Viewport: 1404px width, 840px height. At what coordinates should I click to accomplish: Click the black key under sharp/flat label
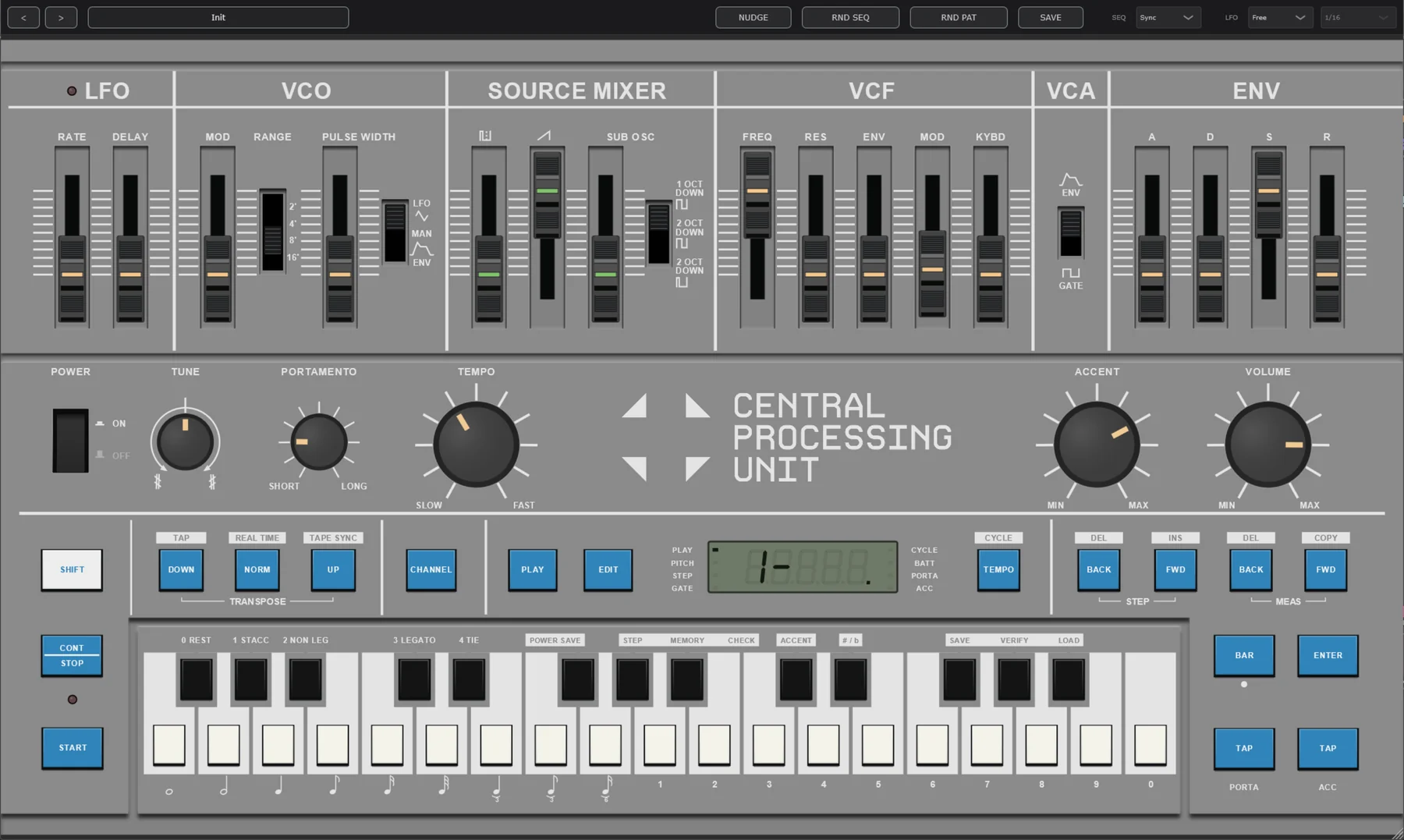pyautogui.click(x=850, y=679)
